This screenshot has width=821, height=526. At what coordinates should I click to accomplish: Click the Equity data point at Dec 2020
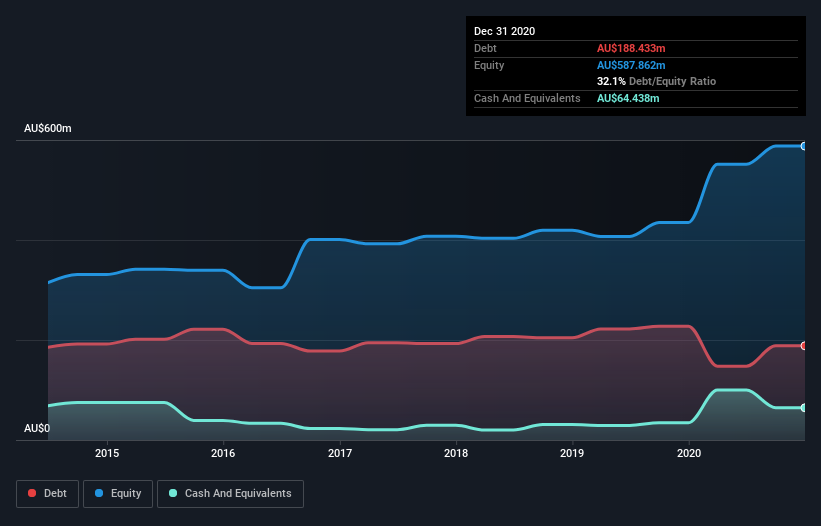(x=804, y=146)
